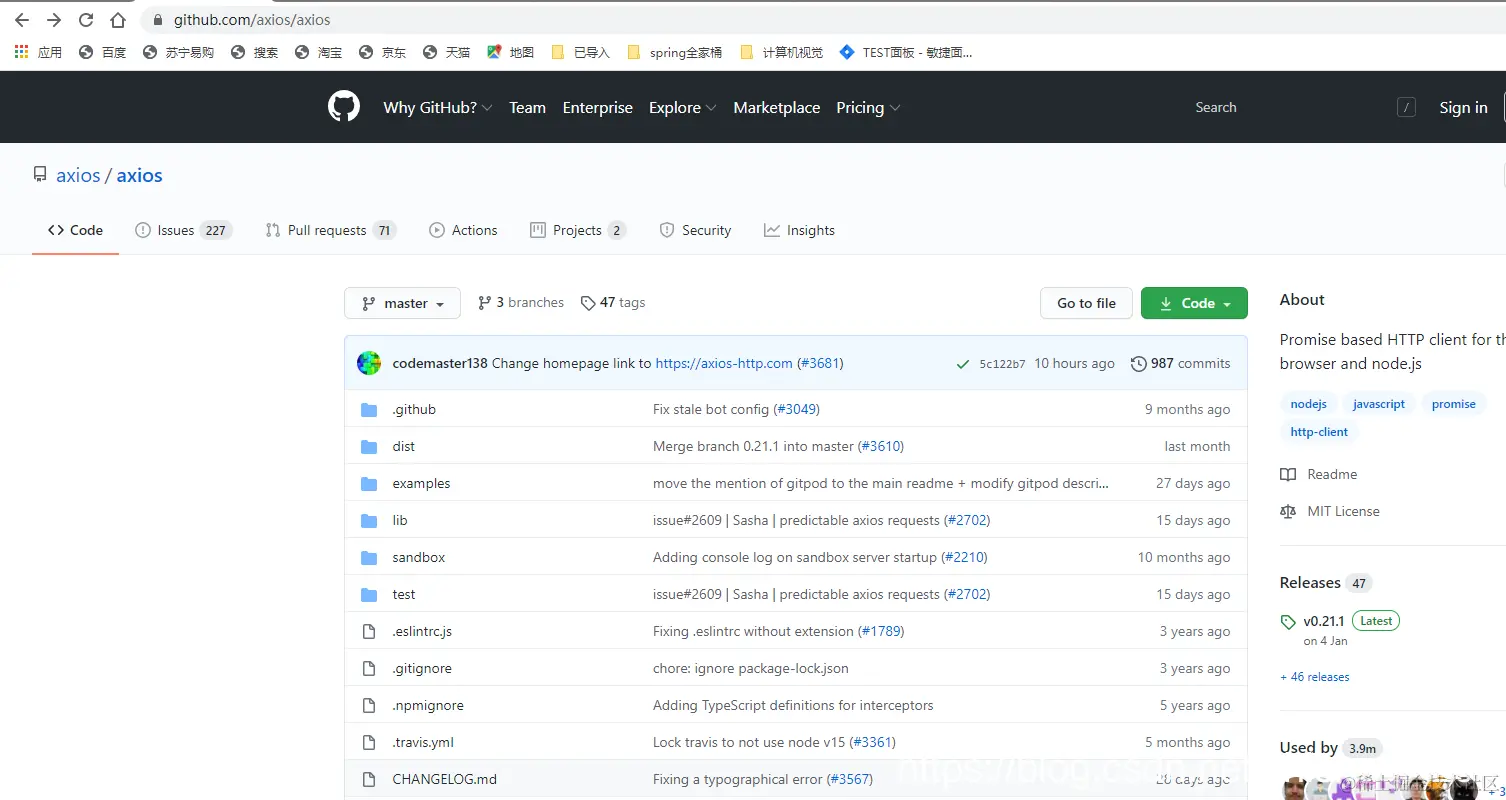Image resolution: width=1506 pixels, height=800 pixels.
Task: Click the Sign in link
Action: point(1463,107)
